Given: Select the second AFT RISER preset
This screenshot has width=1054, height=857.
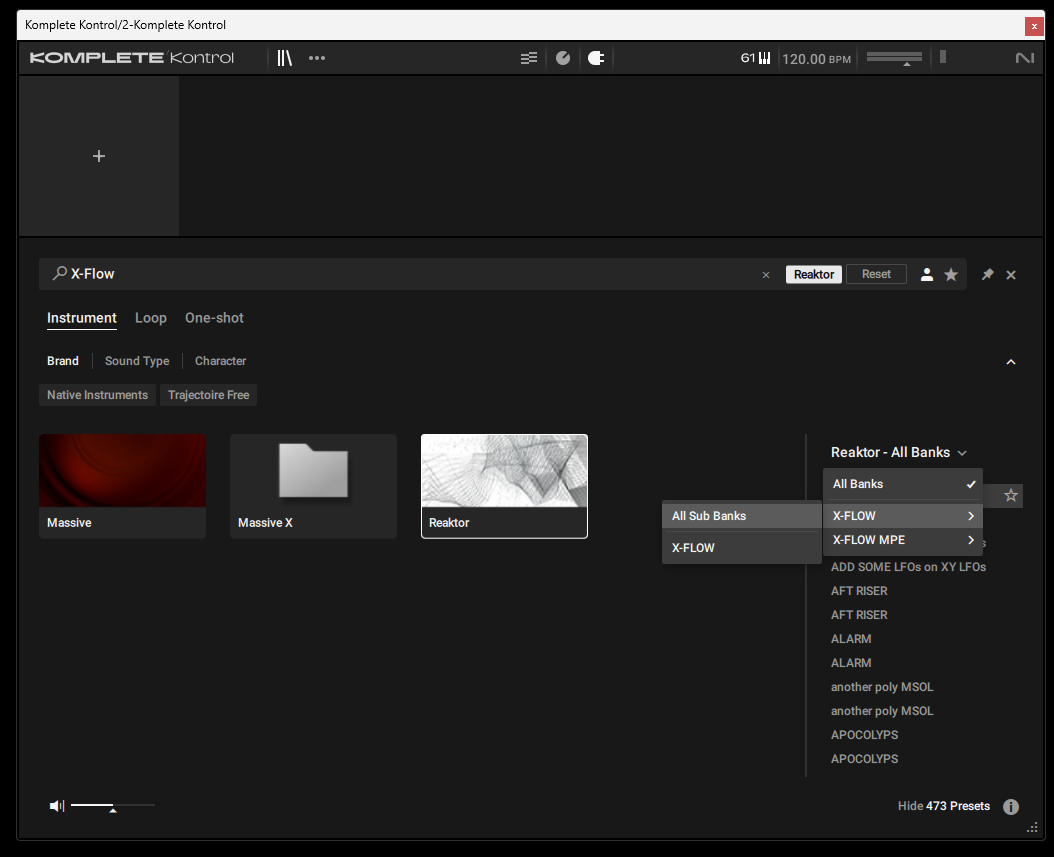Looking at the screenshot, I should (859, 615).
